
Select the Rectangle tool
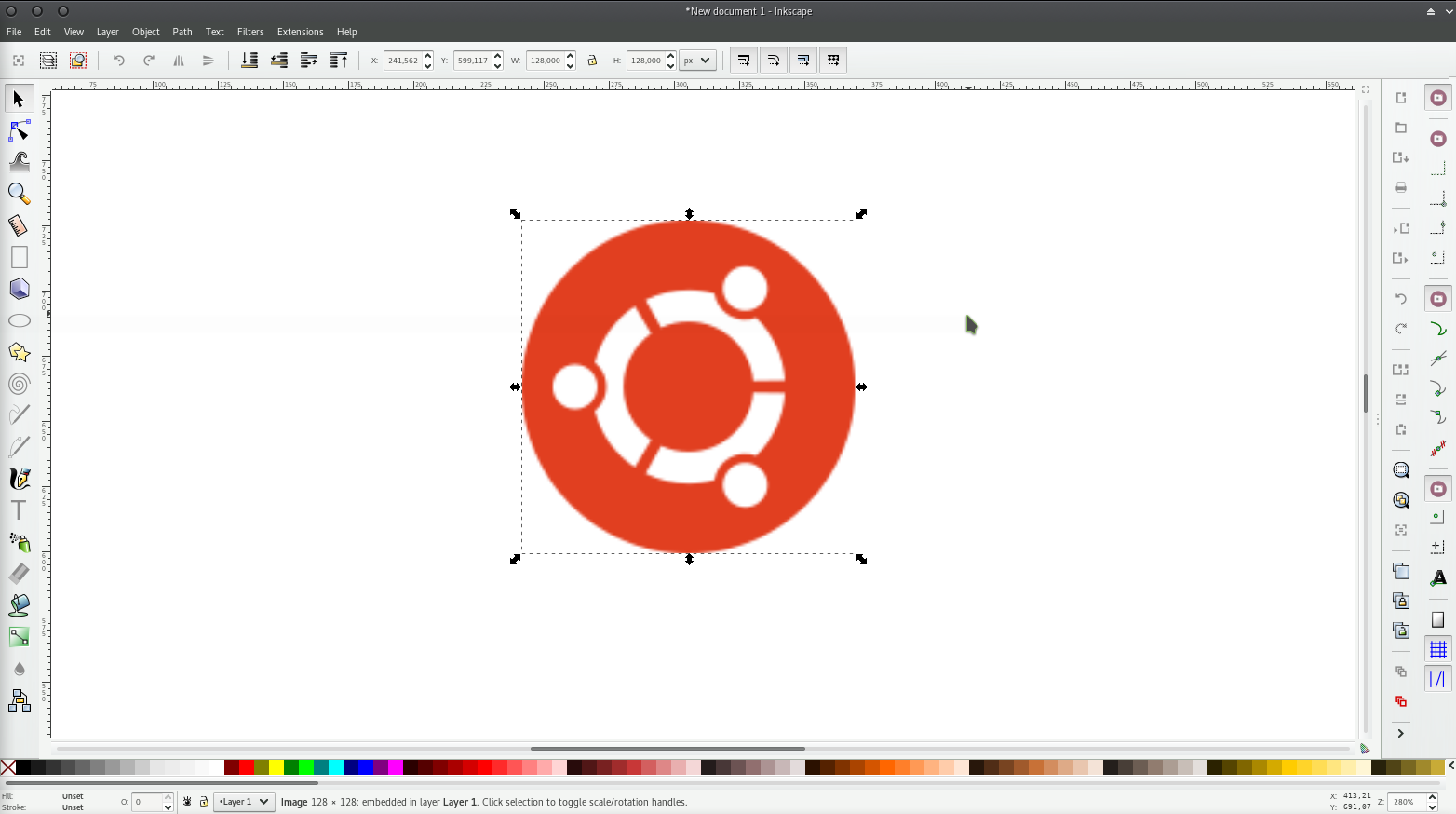(x=19, y=257)
